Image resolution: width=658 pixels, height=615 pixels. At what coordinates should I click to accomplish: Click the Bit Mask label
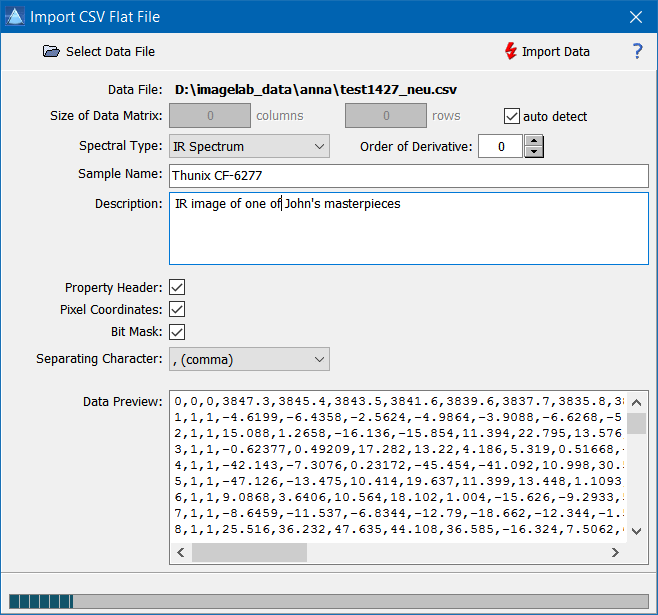136,331
